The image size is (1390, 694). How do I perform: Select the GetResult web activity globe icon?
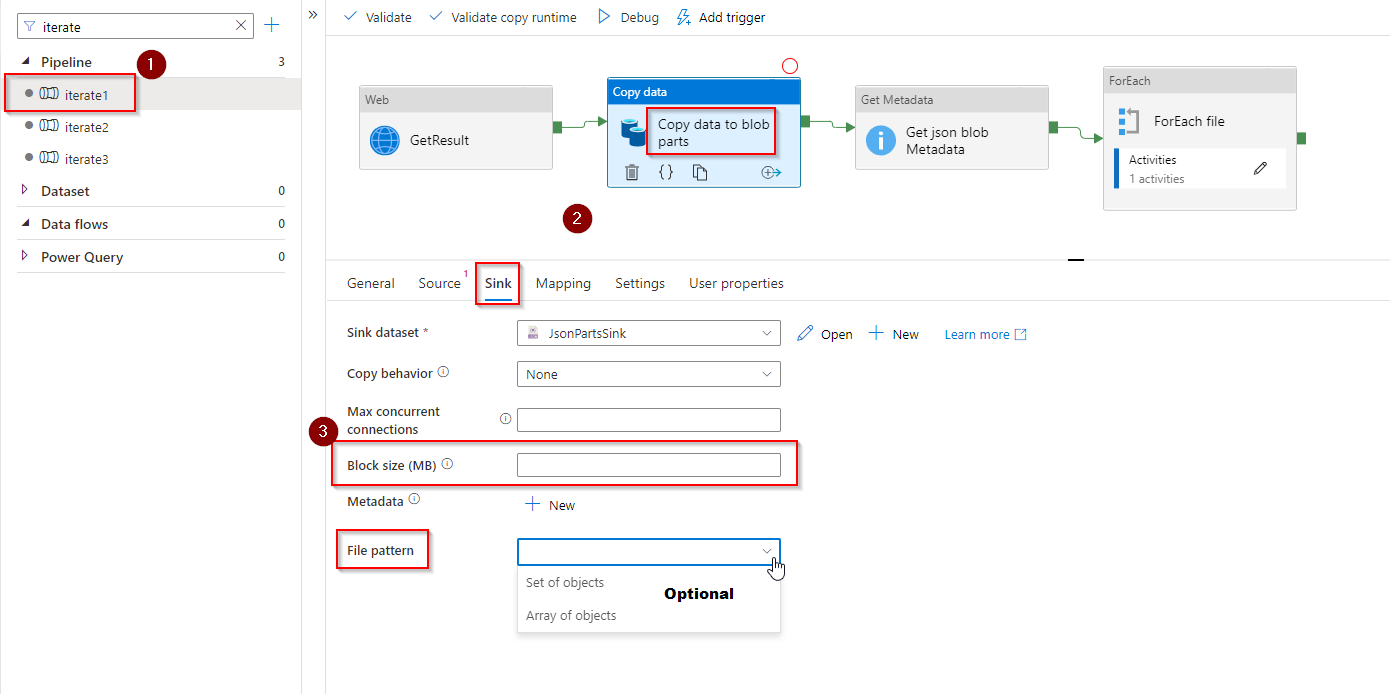coord(384,140)
